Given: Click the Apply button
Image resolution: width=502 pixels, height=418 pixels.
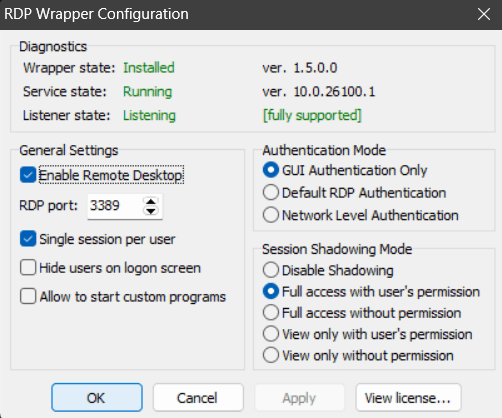Looking at the screenshot, I should (299, 398).
